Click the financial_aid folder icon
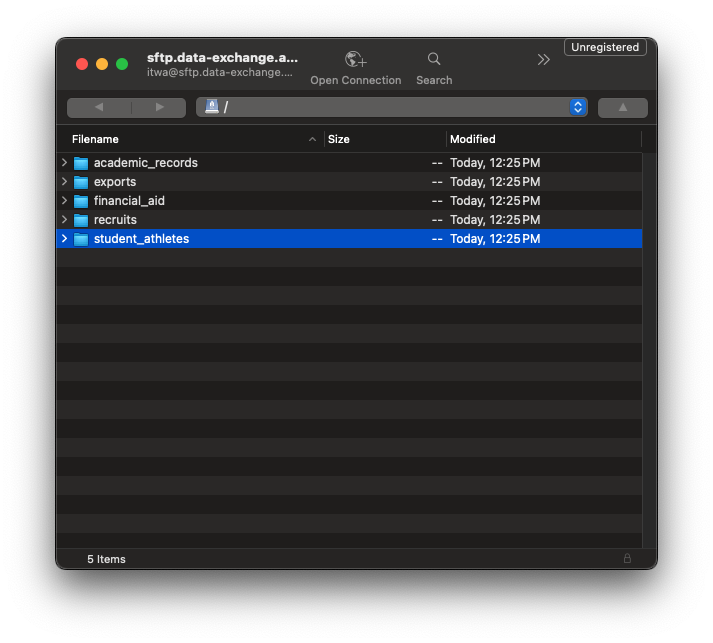 (81, 201)
